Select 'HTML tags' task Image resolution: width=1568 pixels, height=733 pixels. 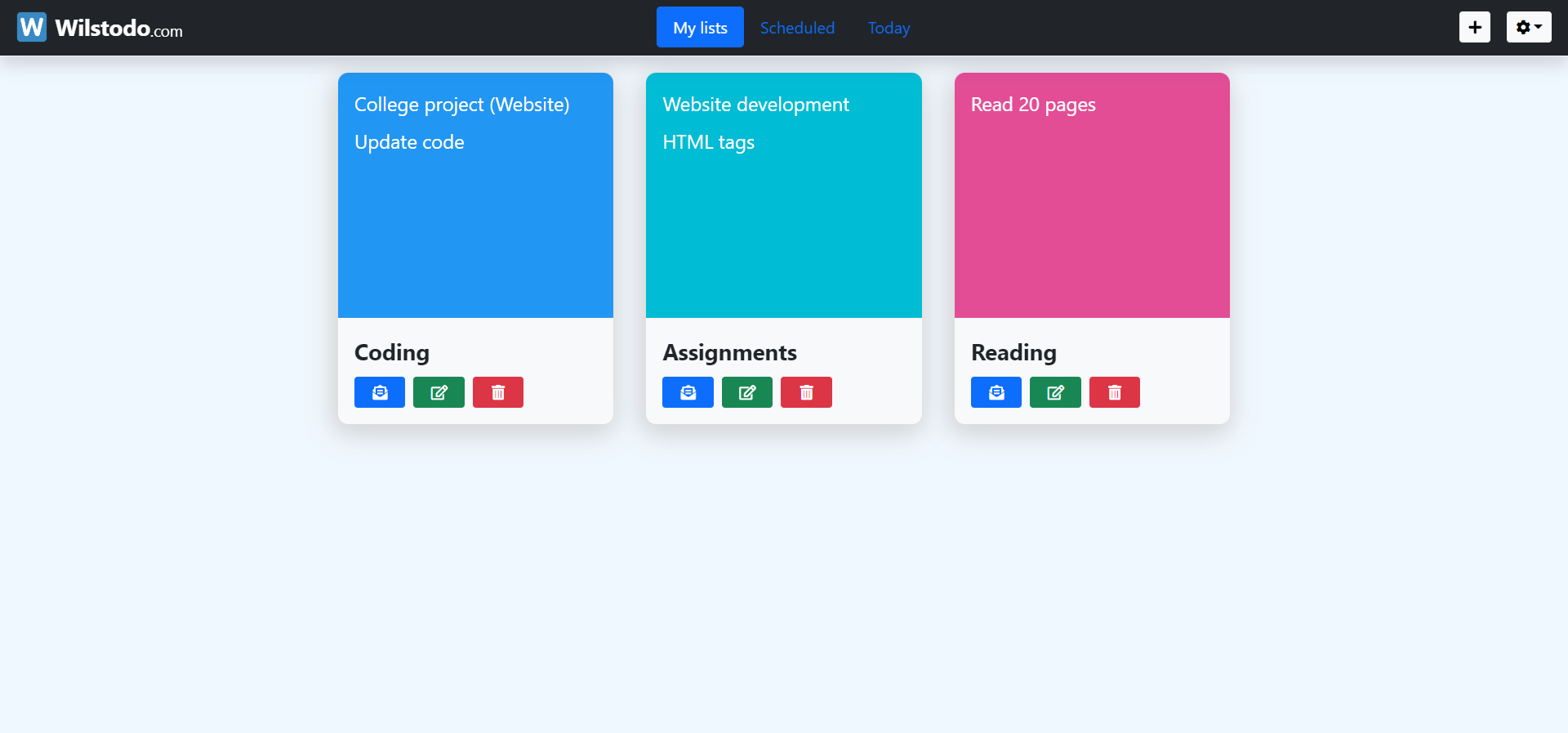(708, 142)
